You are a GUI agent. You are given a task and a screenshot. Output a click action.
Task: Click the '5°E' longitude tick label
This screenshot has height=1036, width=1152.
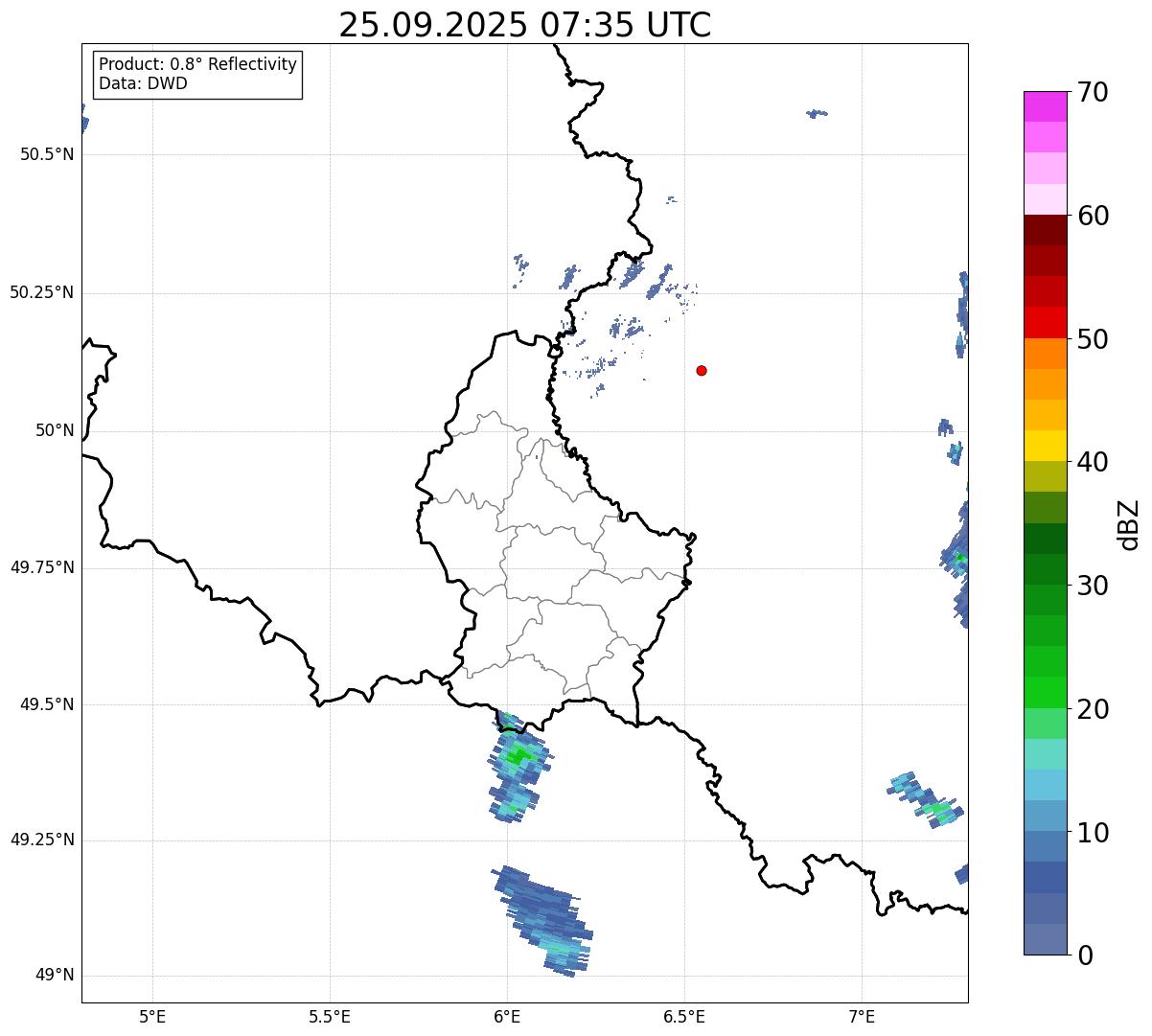pyautogui.click(x=152, y=1016)
